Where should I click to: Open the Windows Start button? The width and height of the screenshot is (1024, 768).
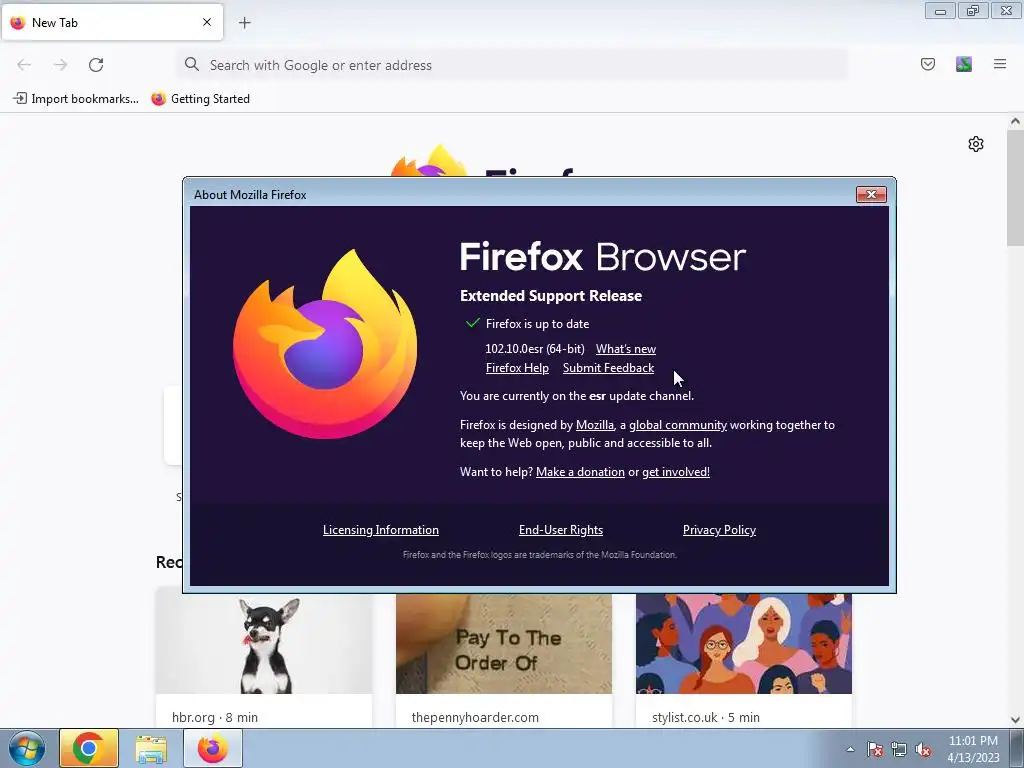(x=27, y=748)
